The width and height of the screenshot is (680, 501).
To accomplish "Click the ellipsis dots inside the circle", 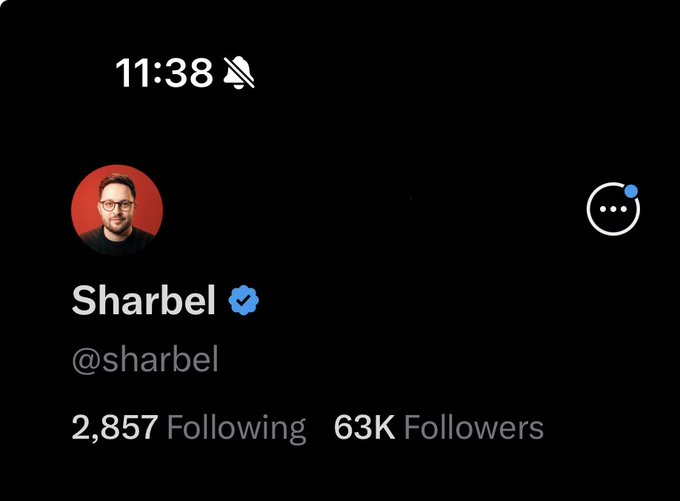I will click(613, 209).
